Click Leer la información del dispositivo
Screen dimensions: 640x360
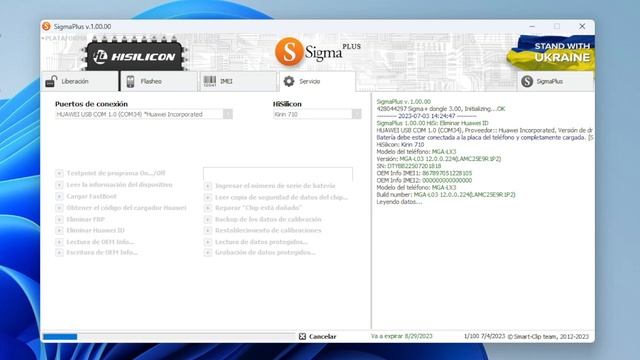point(114,185)
